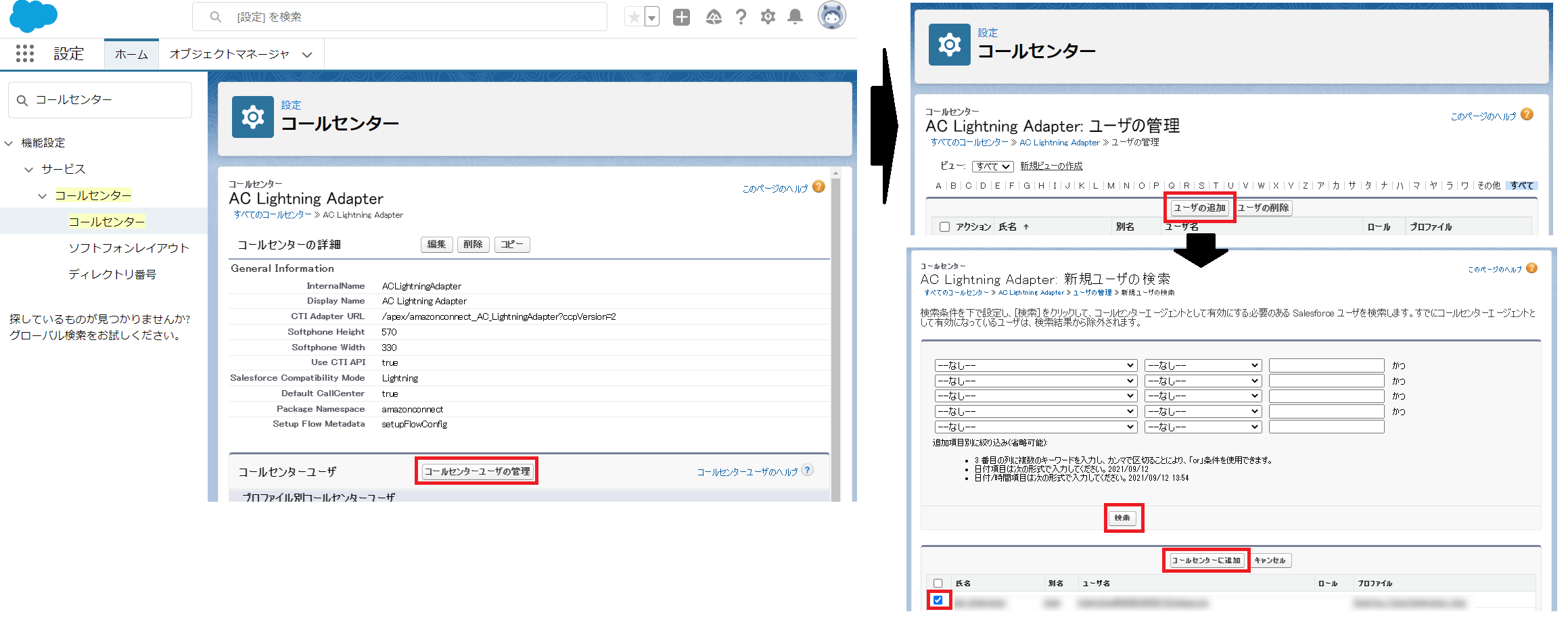Click AC Lightning Adapter breadcrumb in ユーザの管理
1568x618 pixels.
coord(1059,143)
